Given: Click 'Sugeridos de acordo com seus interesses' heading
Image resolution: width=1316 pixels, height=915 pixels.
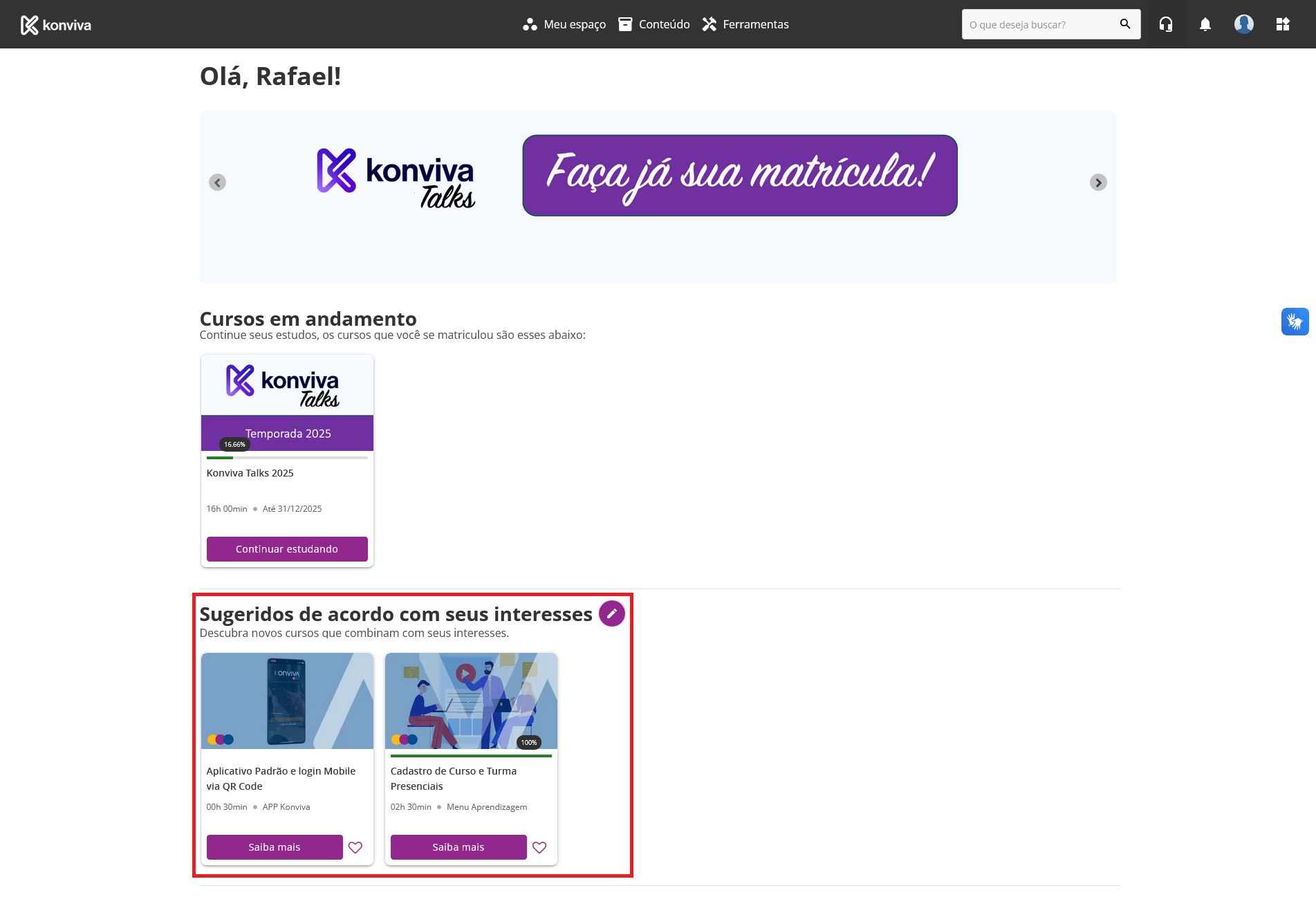Looking at the screenshot, I should tap(396, 614).
